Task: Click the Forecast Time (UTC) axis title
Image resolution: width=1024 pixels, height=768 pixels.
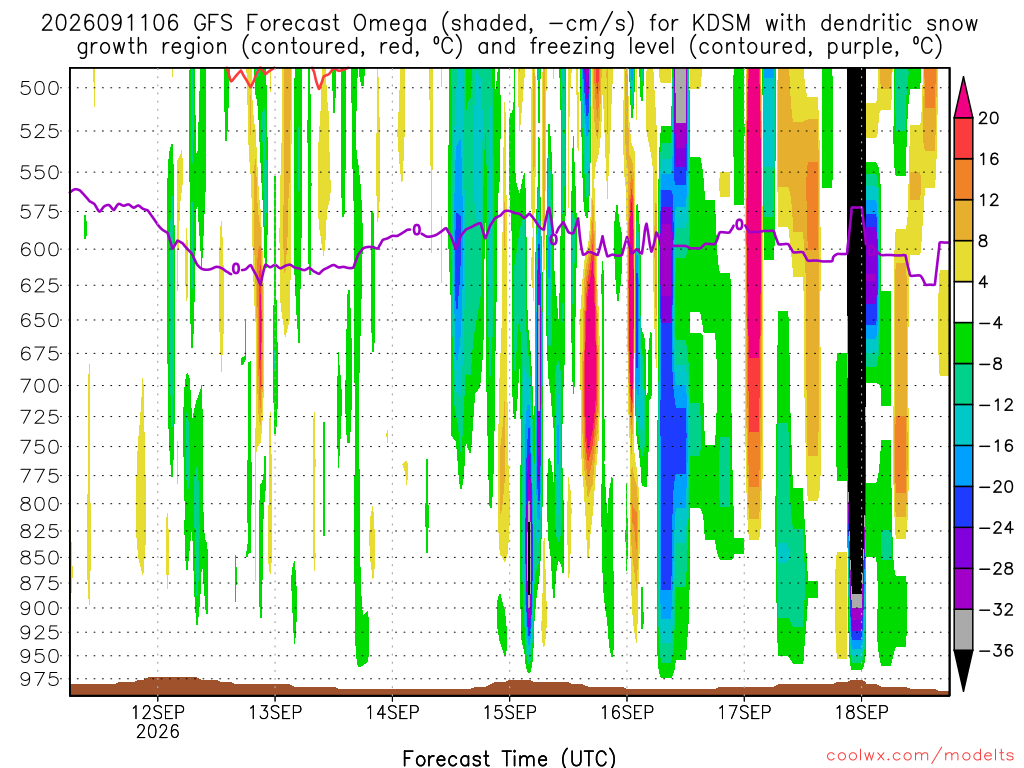Action: (509, 758)
